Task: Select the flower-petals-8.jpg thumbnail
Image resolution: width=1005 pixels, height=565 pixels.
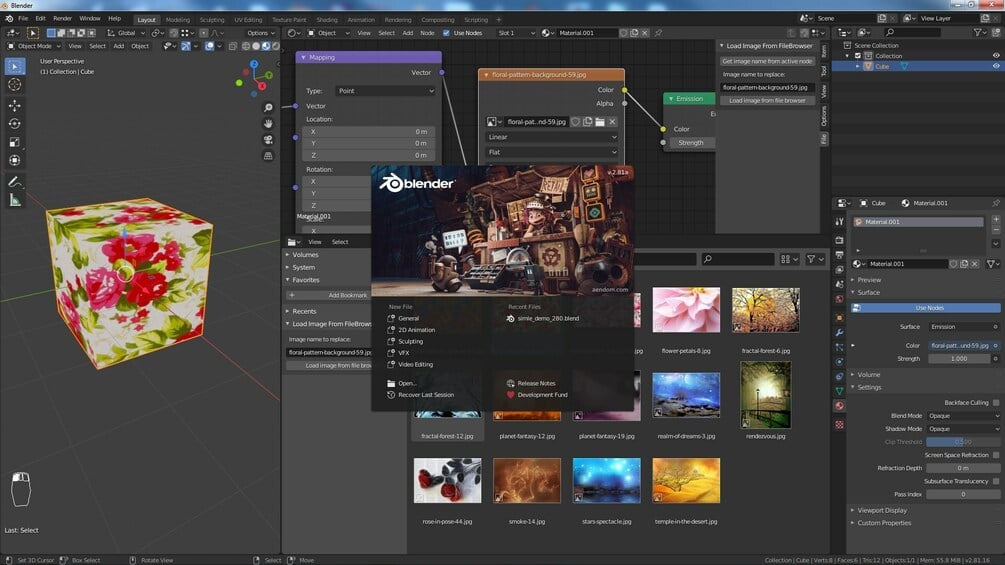Action: (686, 310)
